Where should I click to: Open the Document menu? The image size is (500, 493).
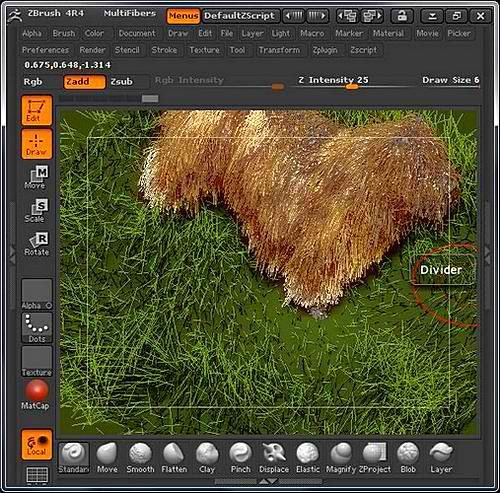coord(137,33)
